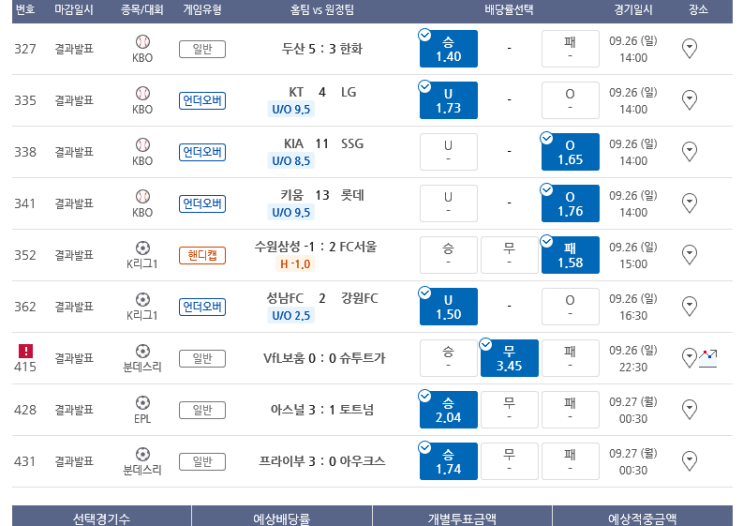This screenshot has height=526, width=743.
Task: Select 무 option for 수원삼성 vs FC서울
Action: click(x=509, y=255)
